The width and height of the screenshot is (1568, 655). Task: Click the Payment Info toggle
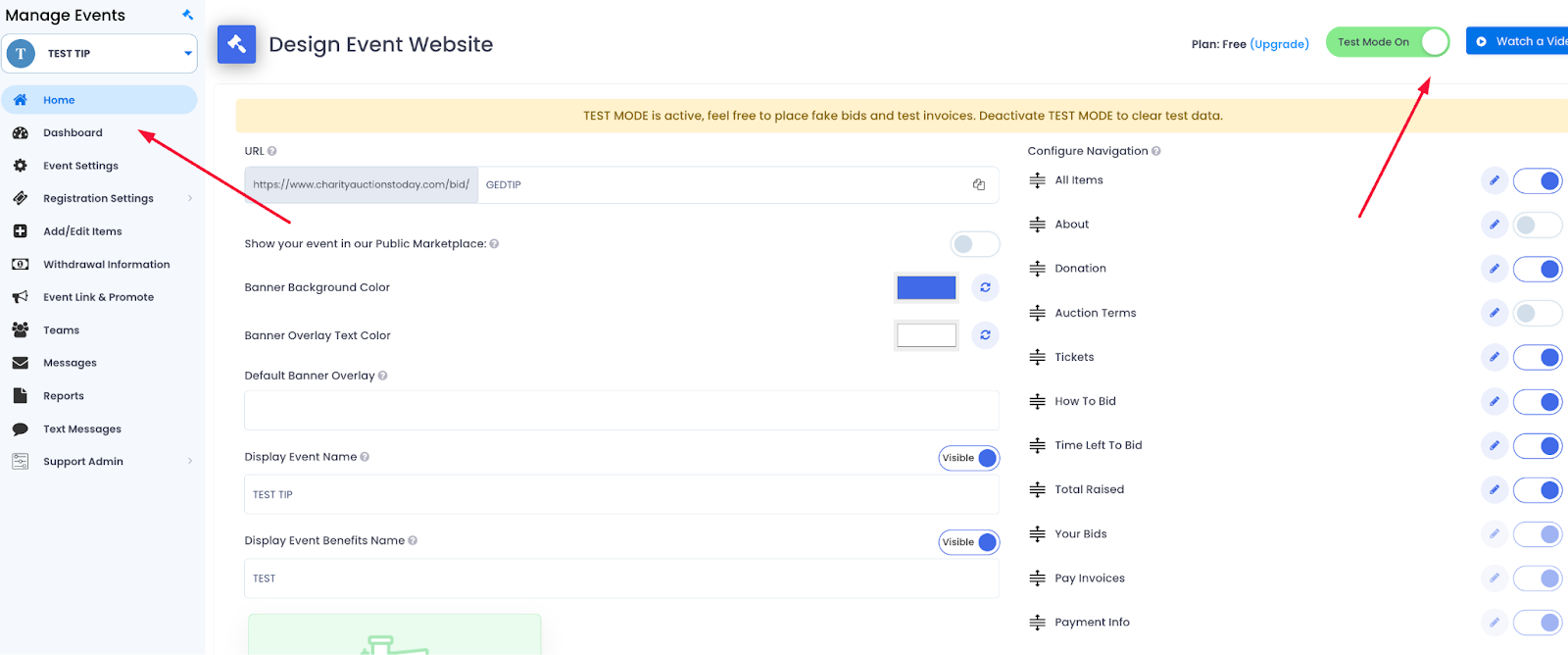point(1538,623)
